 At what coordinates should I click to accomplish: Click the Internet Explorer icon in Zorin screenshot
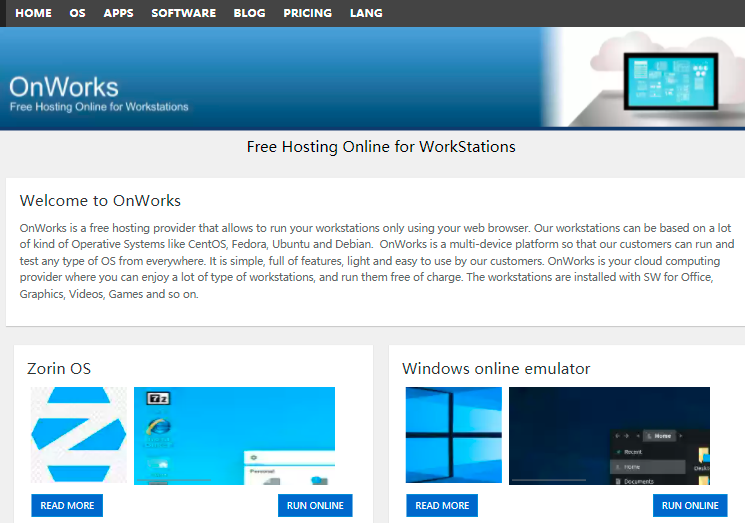pyautogui.click(x=158, y=428)
